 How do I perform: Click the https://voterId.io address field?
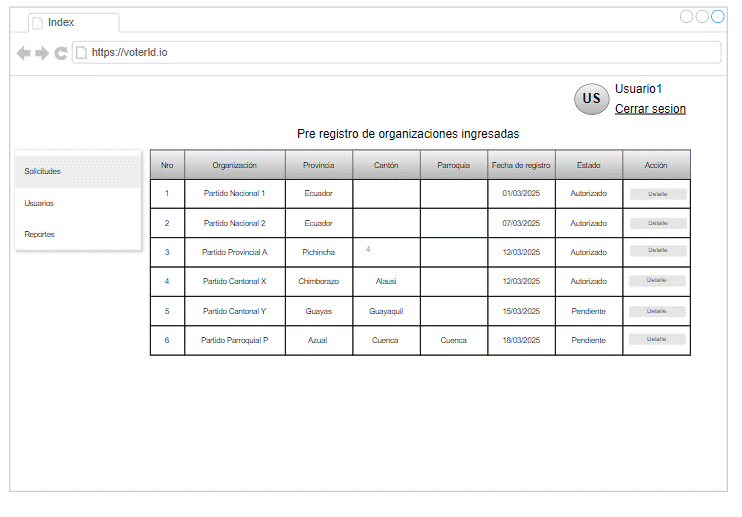[x=397, y=53]
